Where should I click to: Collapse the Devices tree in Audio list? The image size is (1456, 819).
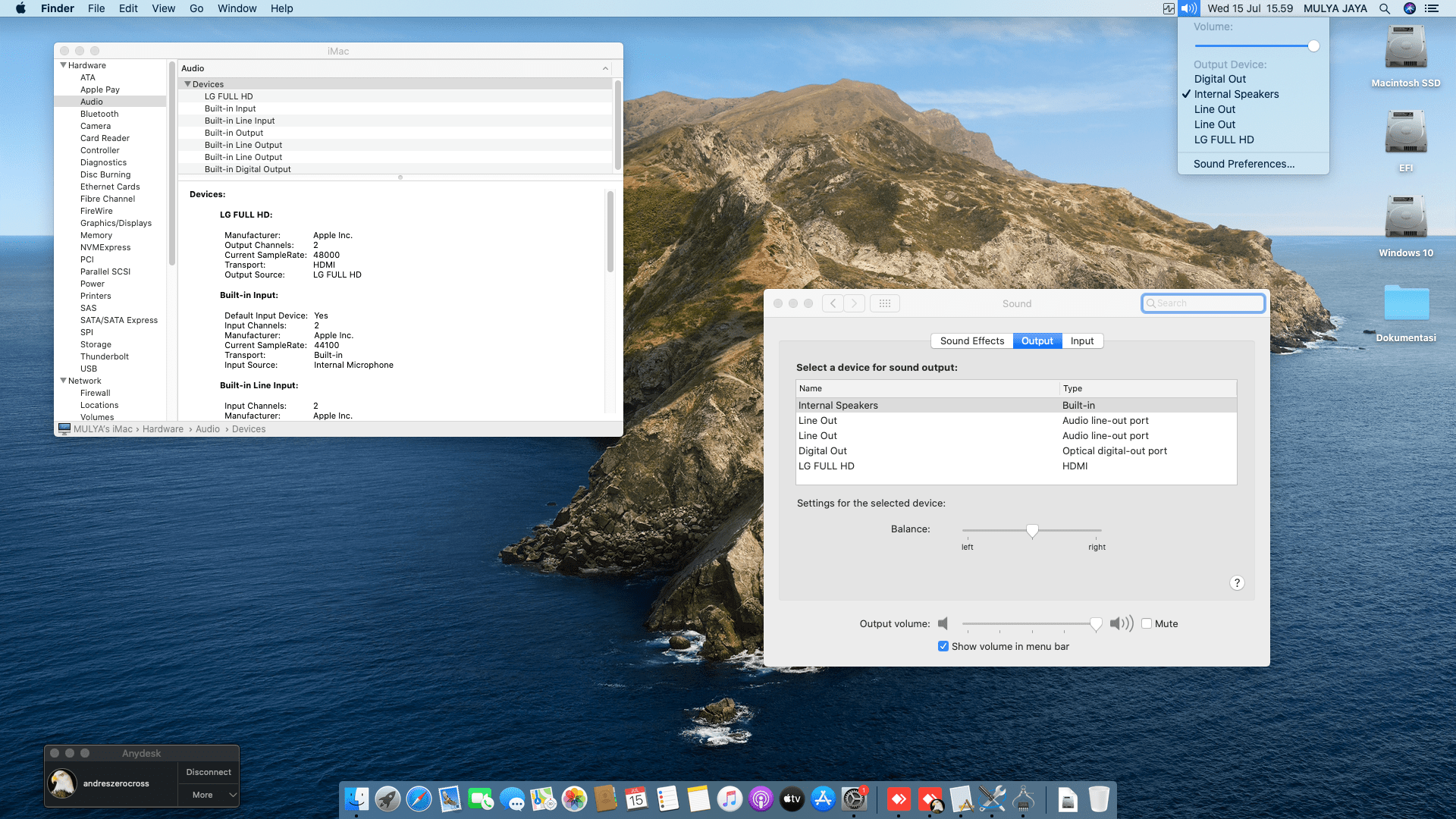click(x=187, y=84)
